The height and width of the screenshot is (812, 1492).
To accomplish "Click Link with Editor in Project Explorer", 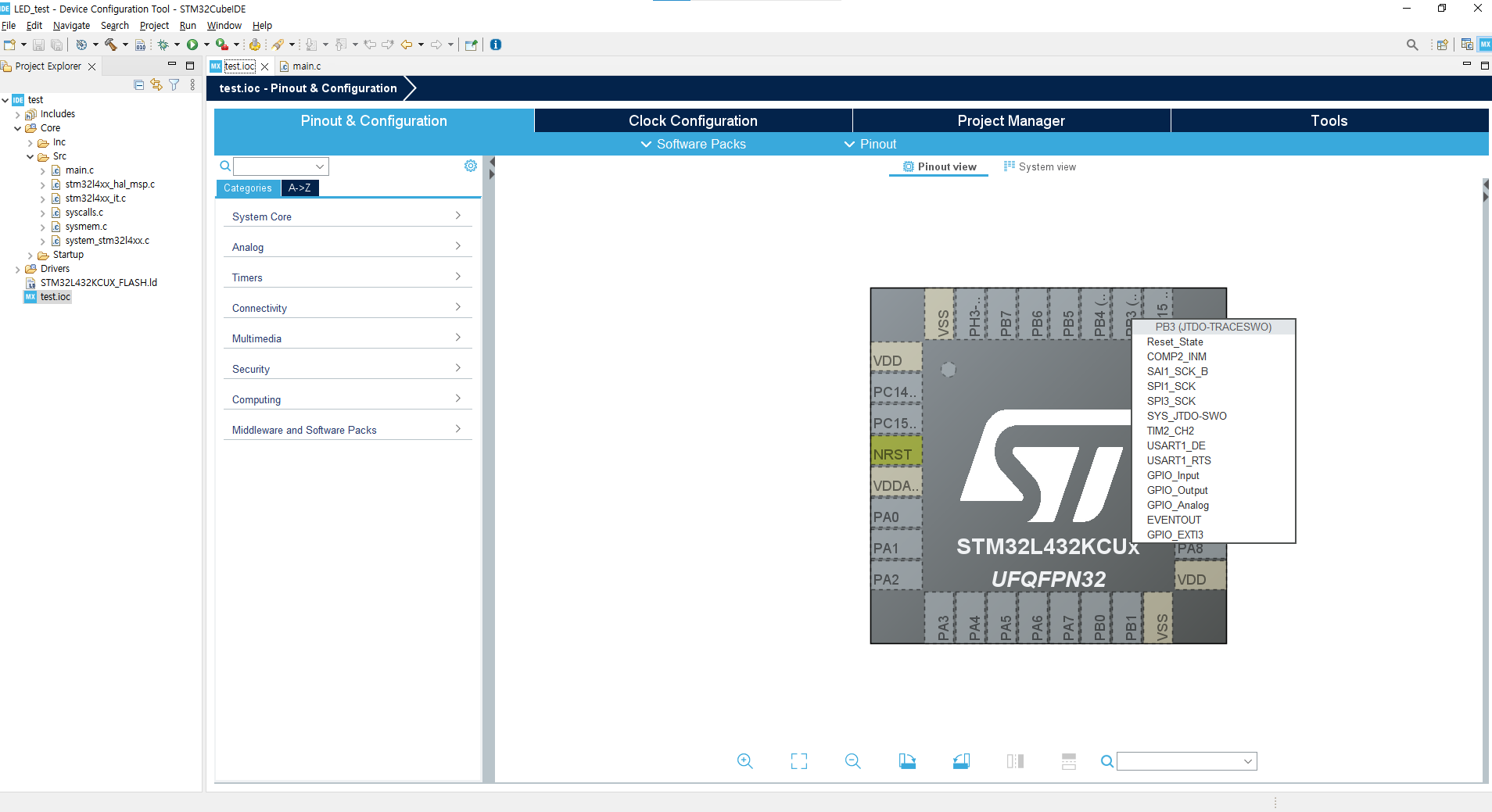I will pyautogui.click(x=156, y=84).
